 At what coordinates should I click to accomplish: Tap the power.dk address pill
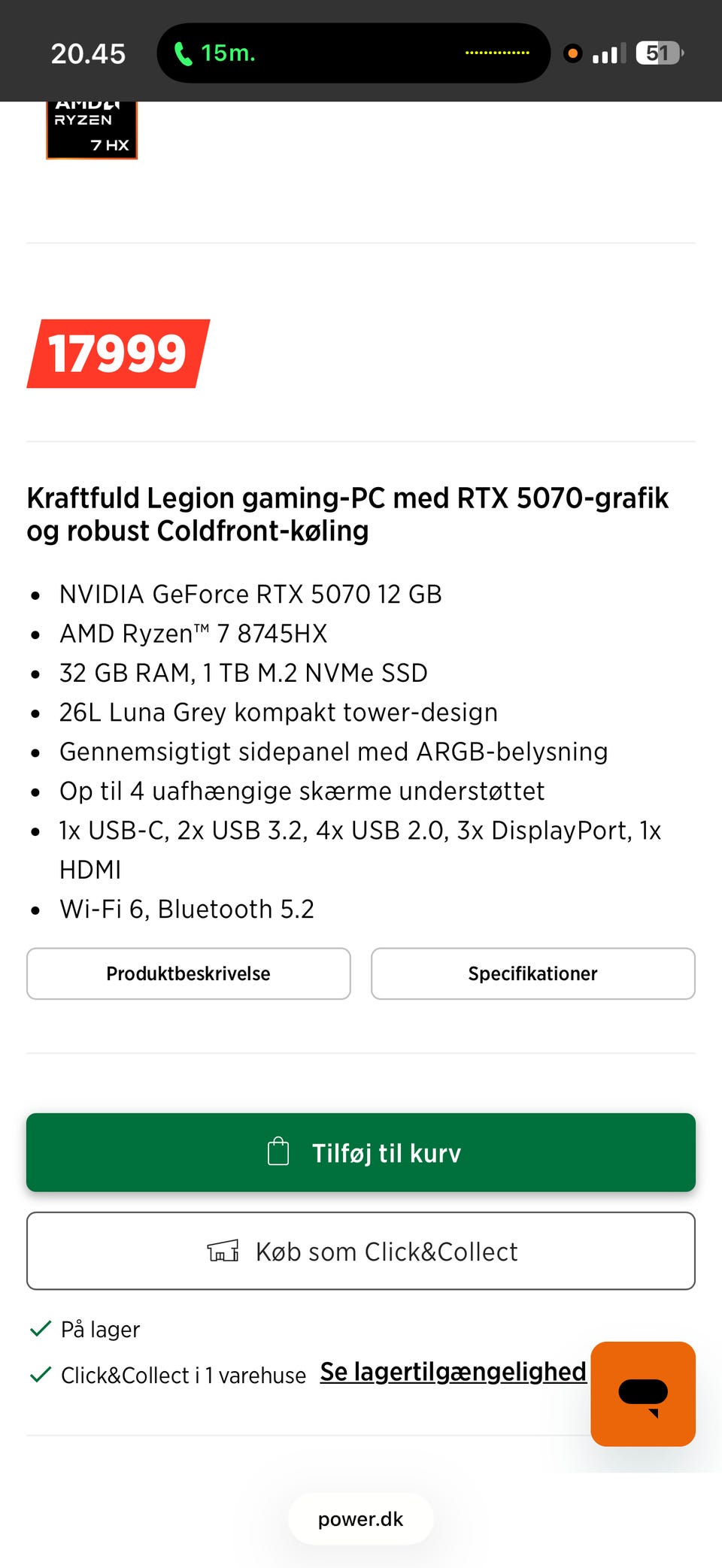(x=361, y=1519)
